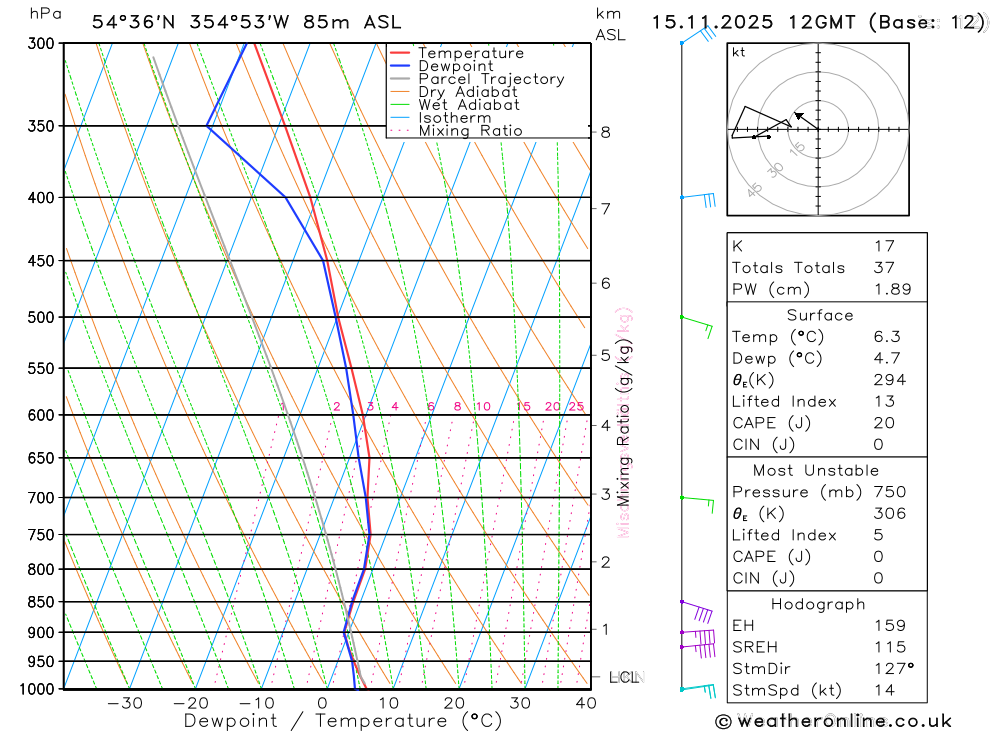Click the Dry Adiabat legend entry
Screen dimensions: 1000x733
click(453, 92)
